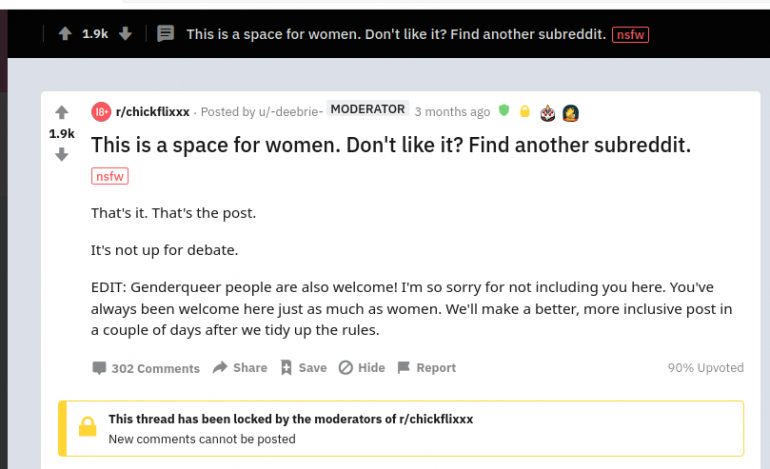Click the nsfw flair under the post title

tap(110, 176)
